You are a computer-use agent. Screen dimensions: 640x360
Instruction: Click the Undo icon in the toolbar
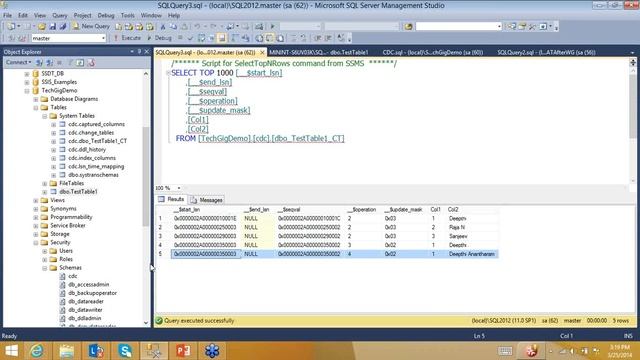pyautogui.click(x=198, y=27)
